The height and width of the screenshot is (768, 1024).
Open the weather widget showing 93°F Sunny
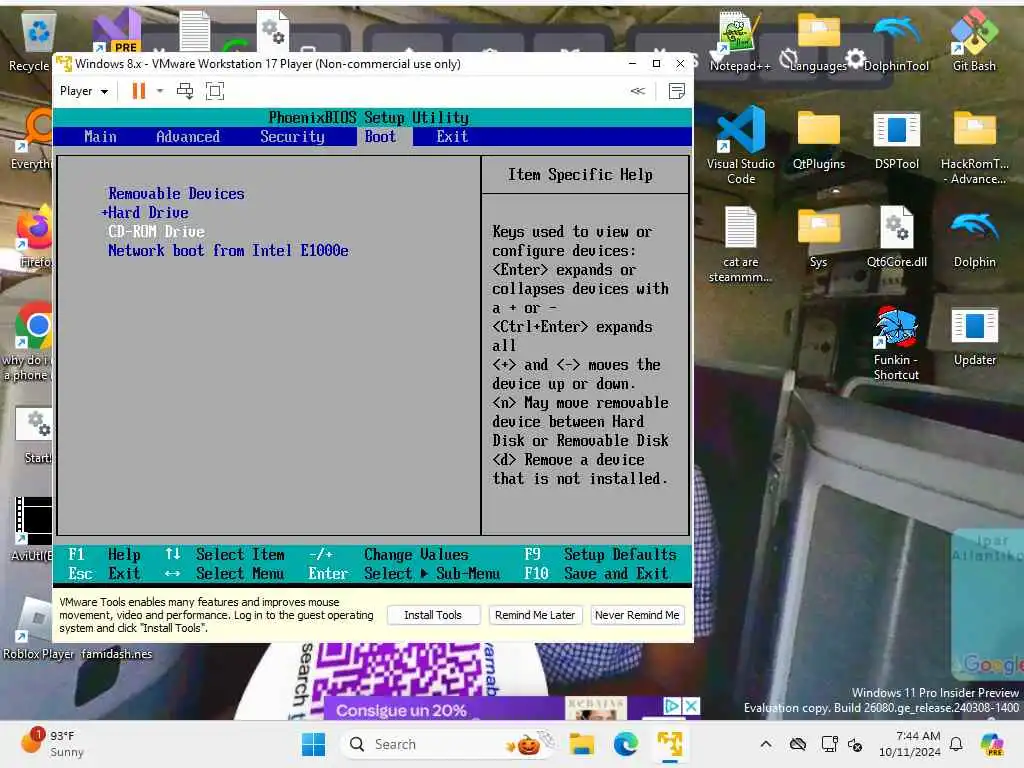coord(54,744)
